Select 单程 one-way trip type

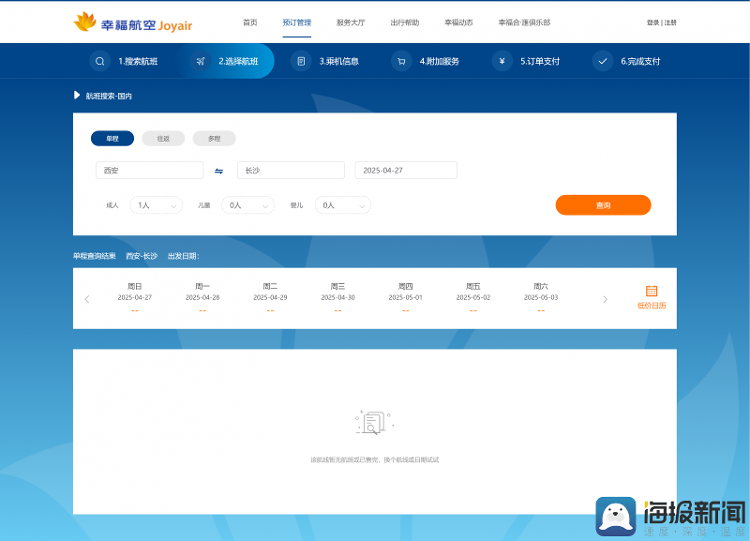tap(112, 138)
